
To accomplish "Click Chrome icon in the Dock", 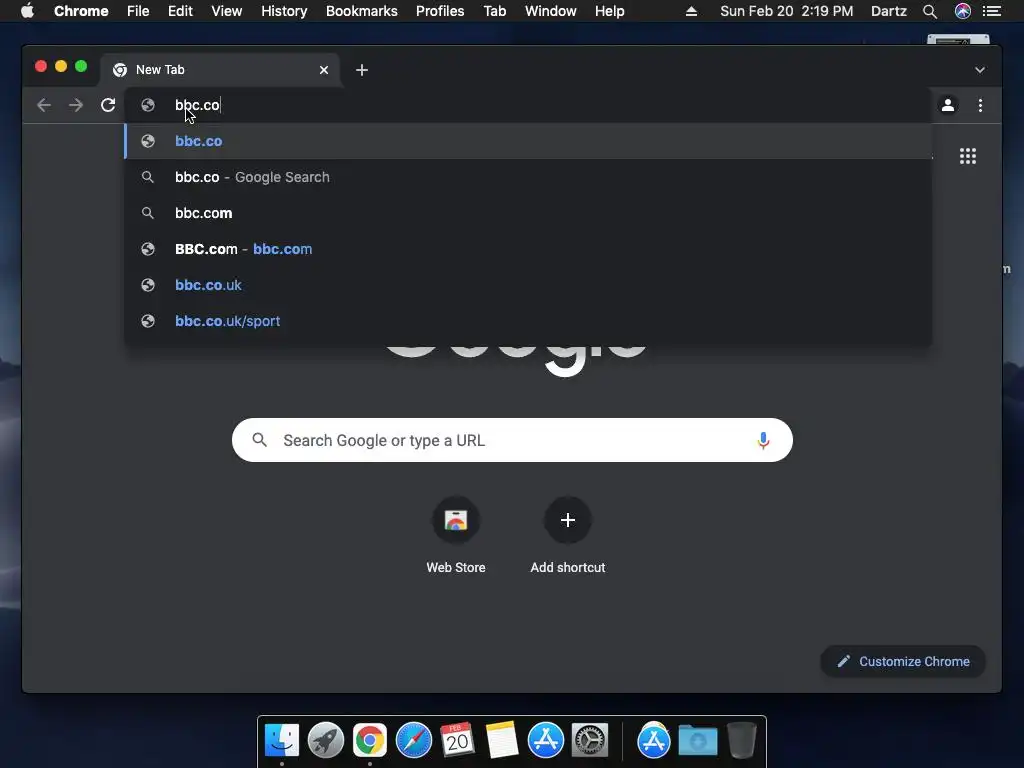I will [370, 741].
